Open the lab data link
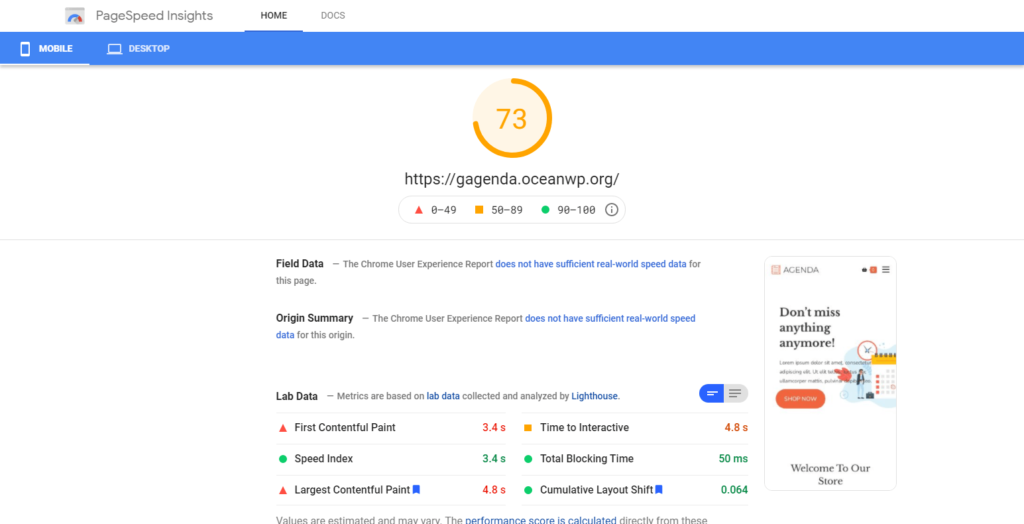 (443, 396)
